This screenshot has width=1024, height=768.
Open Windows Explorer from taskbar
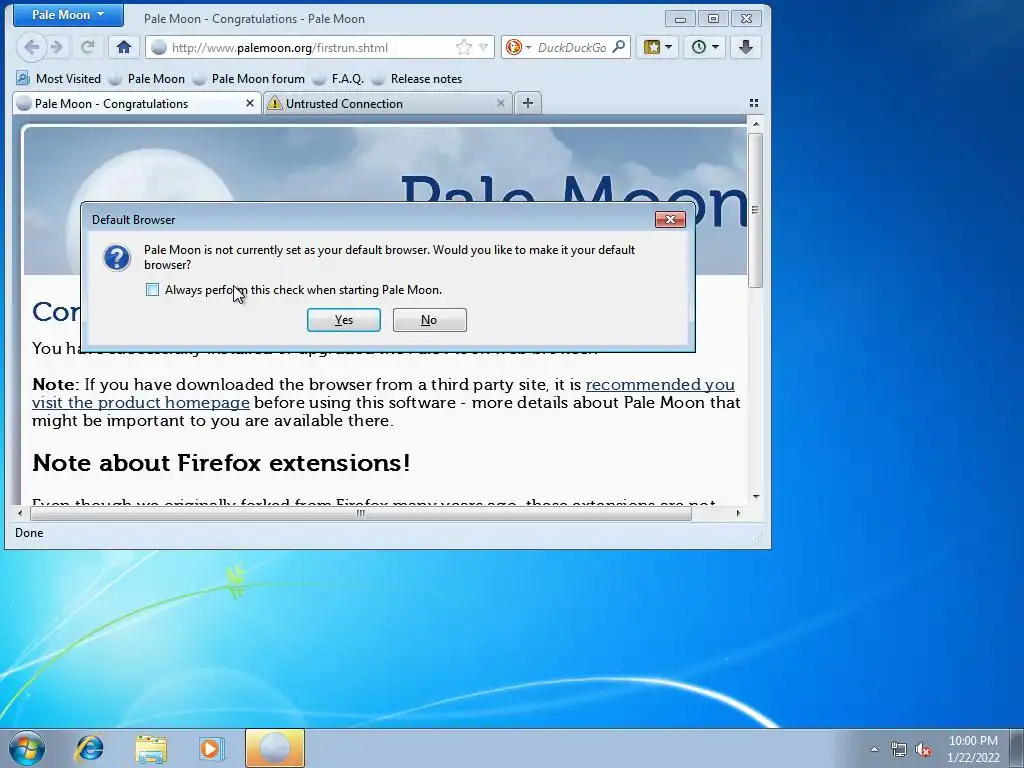click(x=151, y=748)
